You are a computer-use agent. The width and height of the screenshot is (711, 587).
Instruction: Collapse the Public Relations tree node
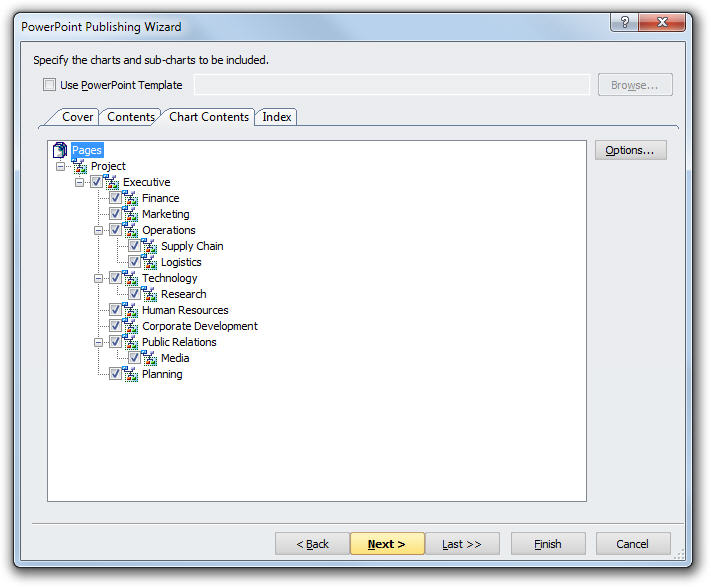click(99, 342)
